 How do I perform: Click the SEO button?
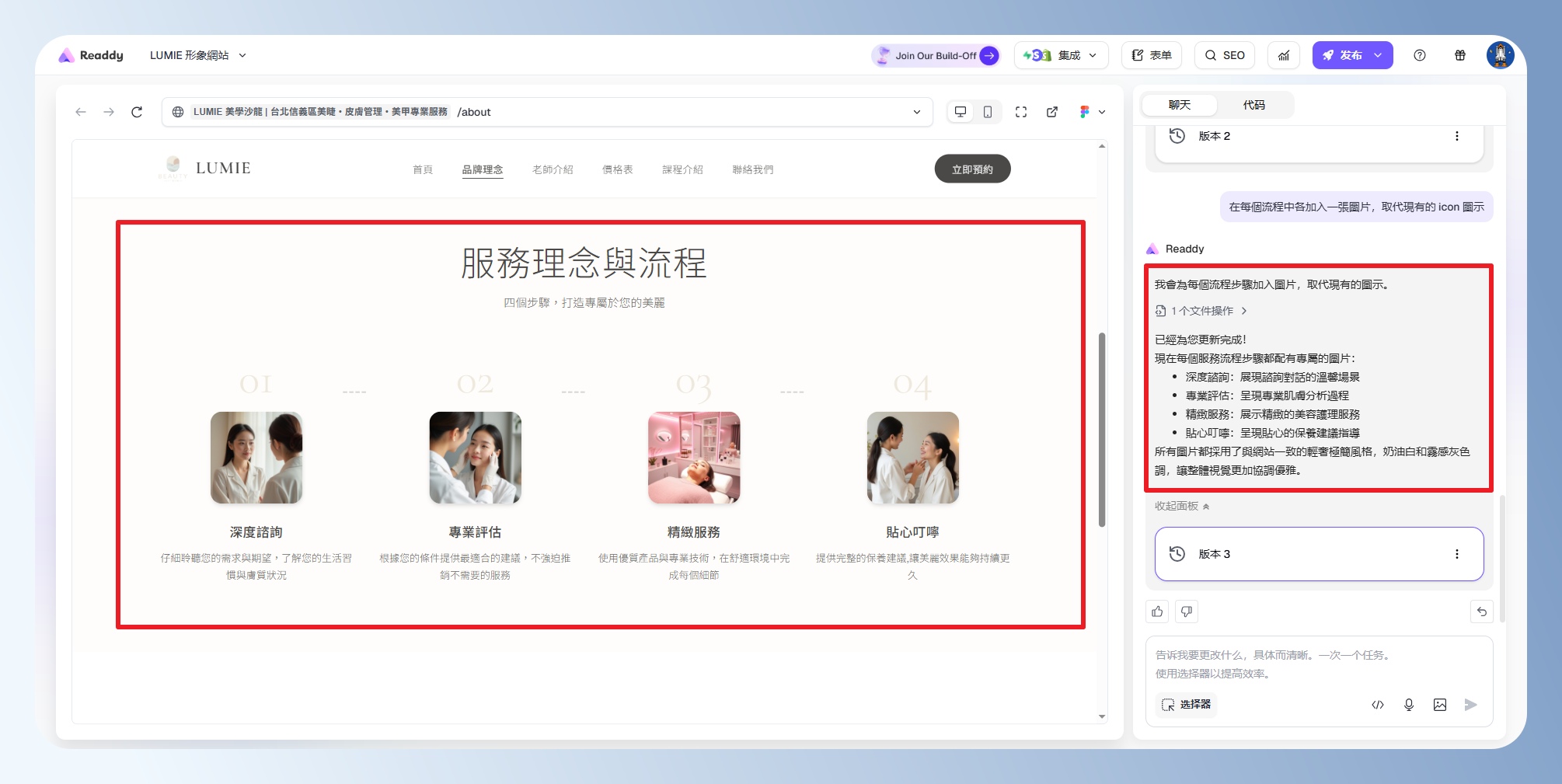pyautogui.click(x=1225, y=55)
